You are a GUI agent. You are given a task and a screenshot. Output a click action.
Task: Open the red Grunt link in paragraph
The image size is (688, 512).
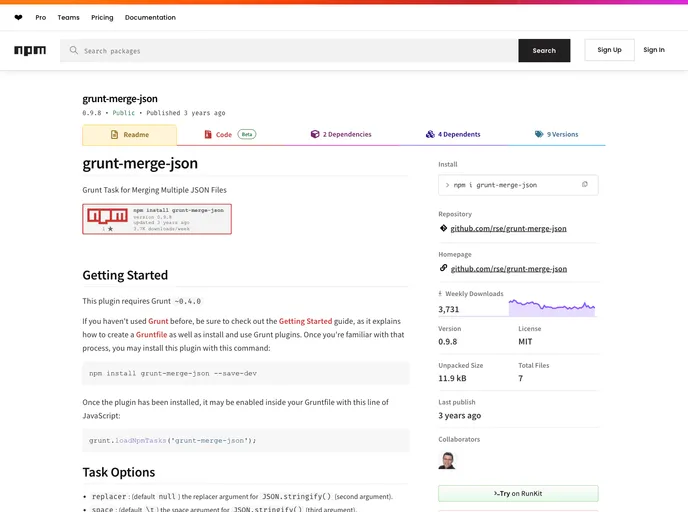point(158,321)
